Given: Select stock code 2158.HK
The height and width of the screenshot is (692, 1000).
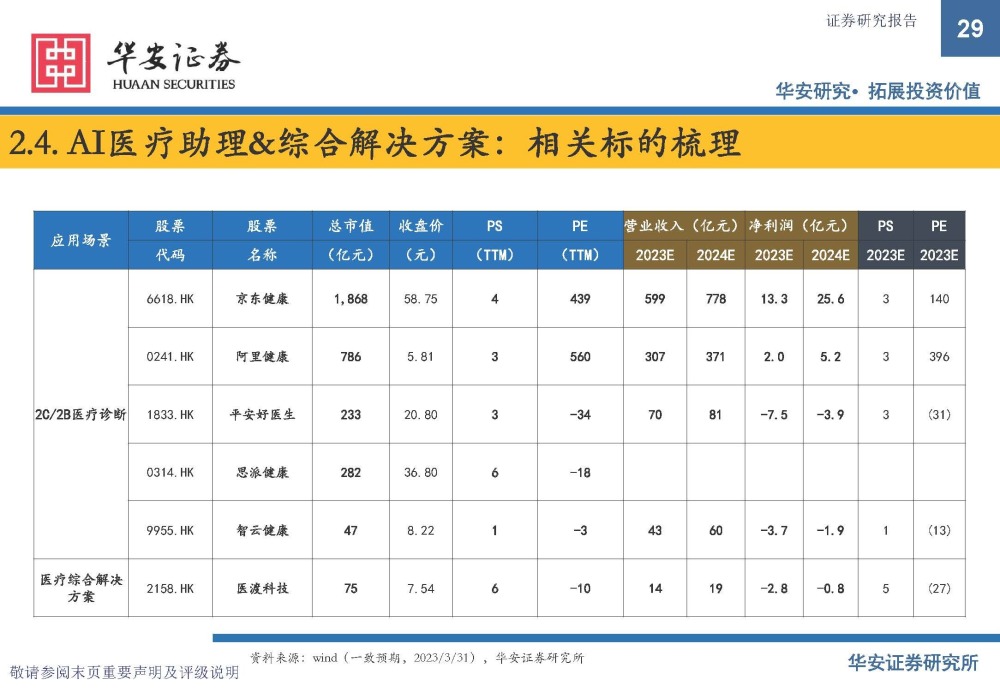Looking at the screenshot, I should [170, 589].
